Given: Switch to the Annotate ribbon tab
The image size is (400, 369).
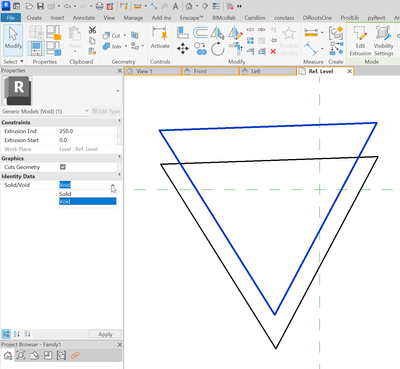Looking at the screenshot, I should pos(84,18).
